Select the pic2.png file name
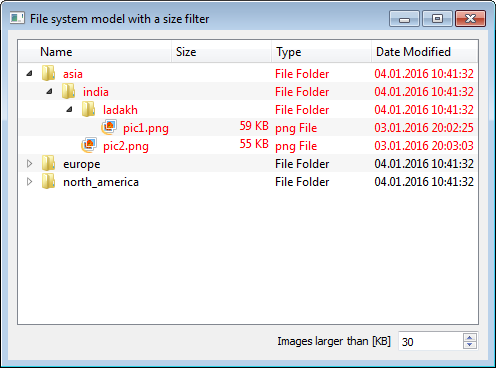Screen dimensions: 496x368 tap(126, 146)
